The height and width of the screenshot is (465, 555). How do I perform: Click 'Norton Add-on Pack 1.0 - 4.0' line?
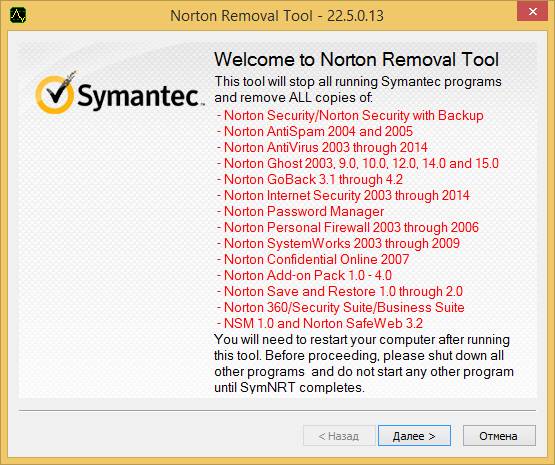point(304,275)
